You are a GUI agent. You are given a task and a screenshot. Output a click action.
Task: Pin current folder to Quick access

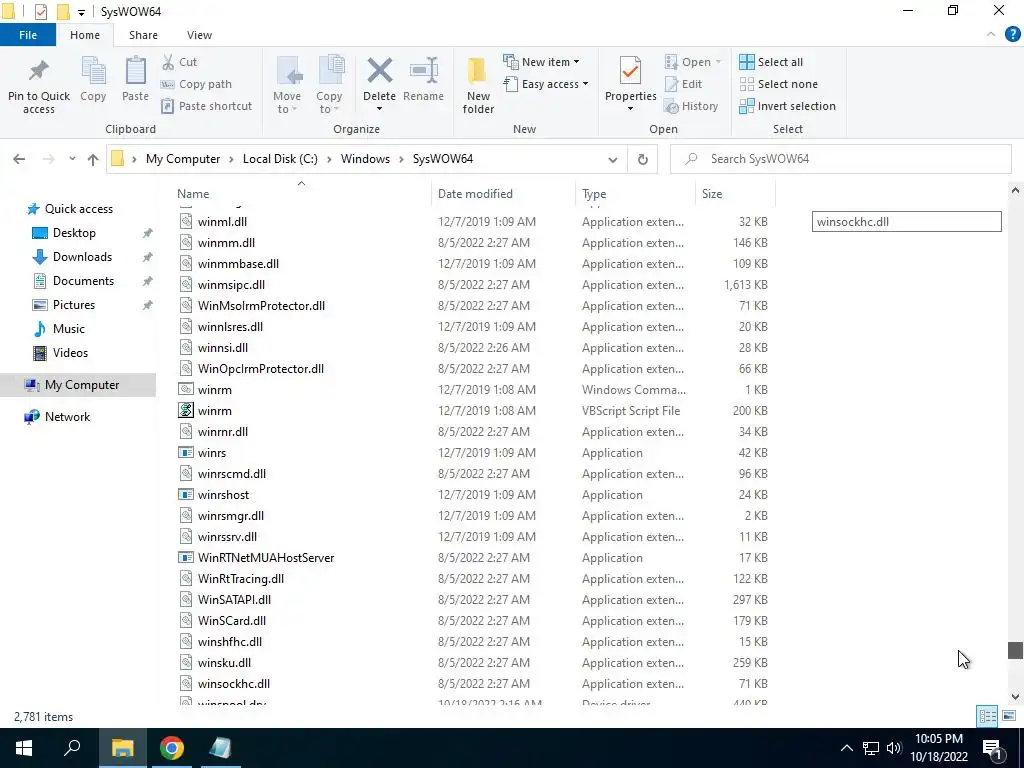tap(39, 86)
